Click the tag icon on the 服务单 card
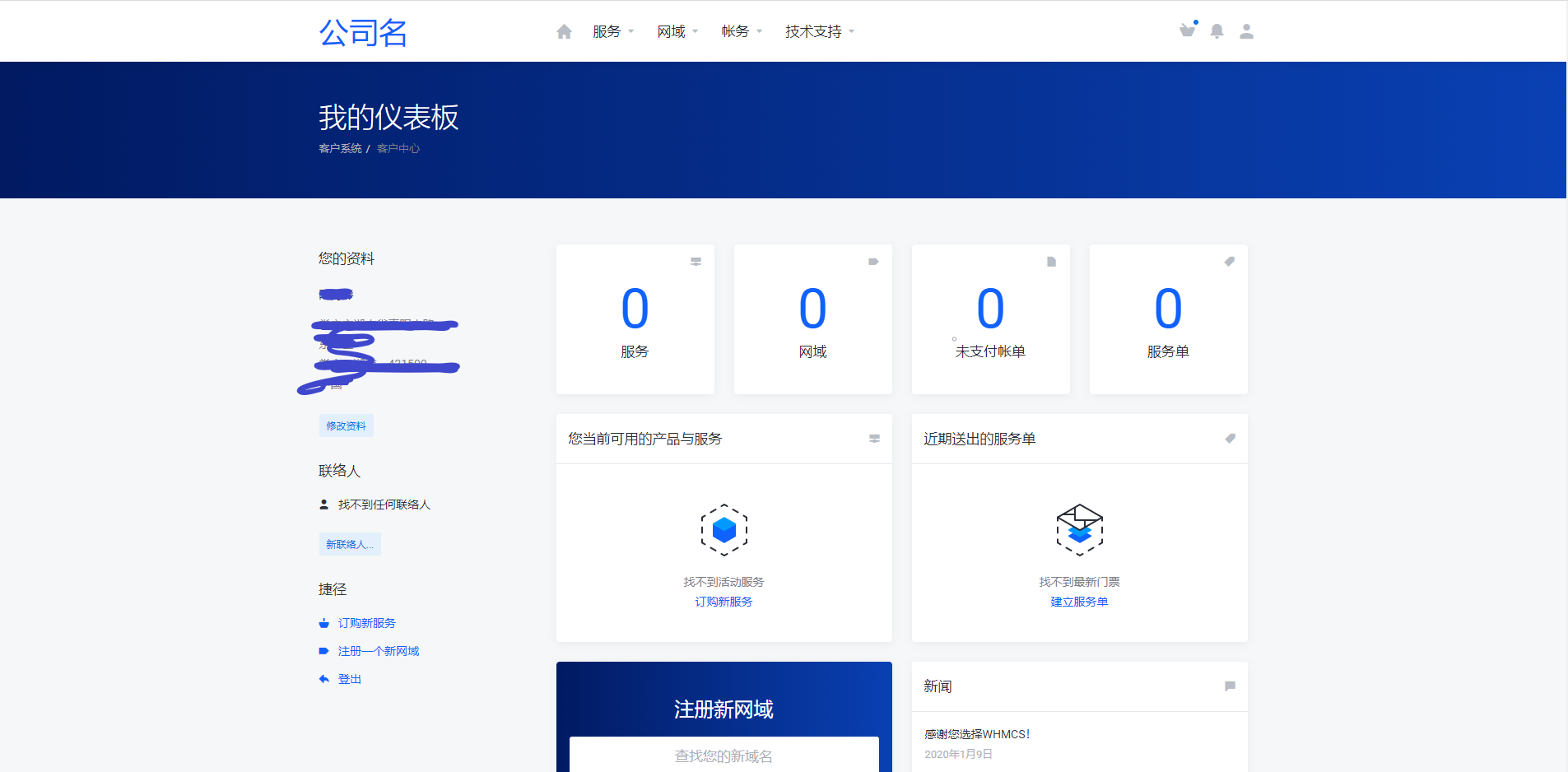 click(1229, 261)
